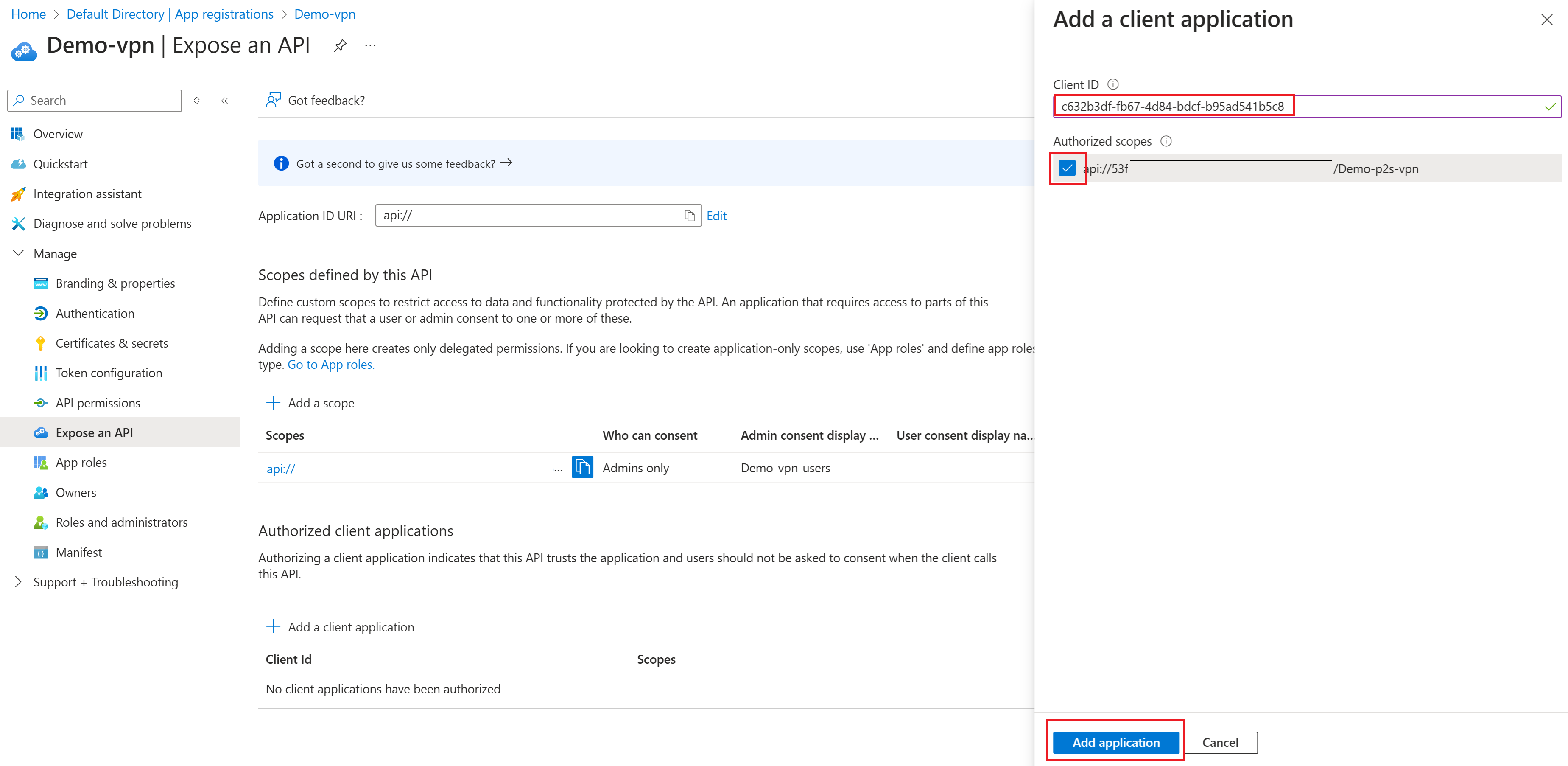Click the pin icon beside the page title
This screenshot has height=766, width=1568.
(340, 46)
